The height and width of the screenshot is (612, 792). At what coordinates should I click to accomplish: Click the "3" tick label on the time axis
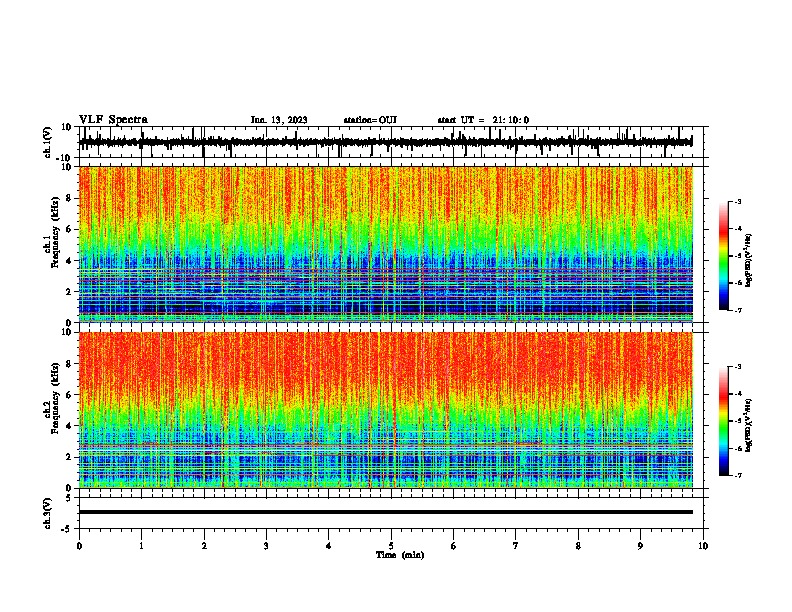click(x=266, y=546)
